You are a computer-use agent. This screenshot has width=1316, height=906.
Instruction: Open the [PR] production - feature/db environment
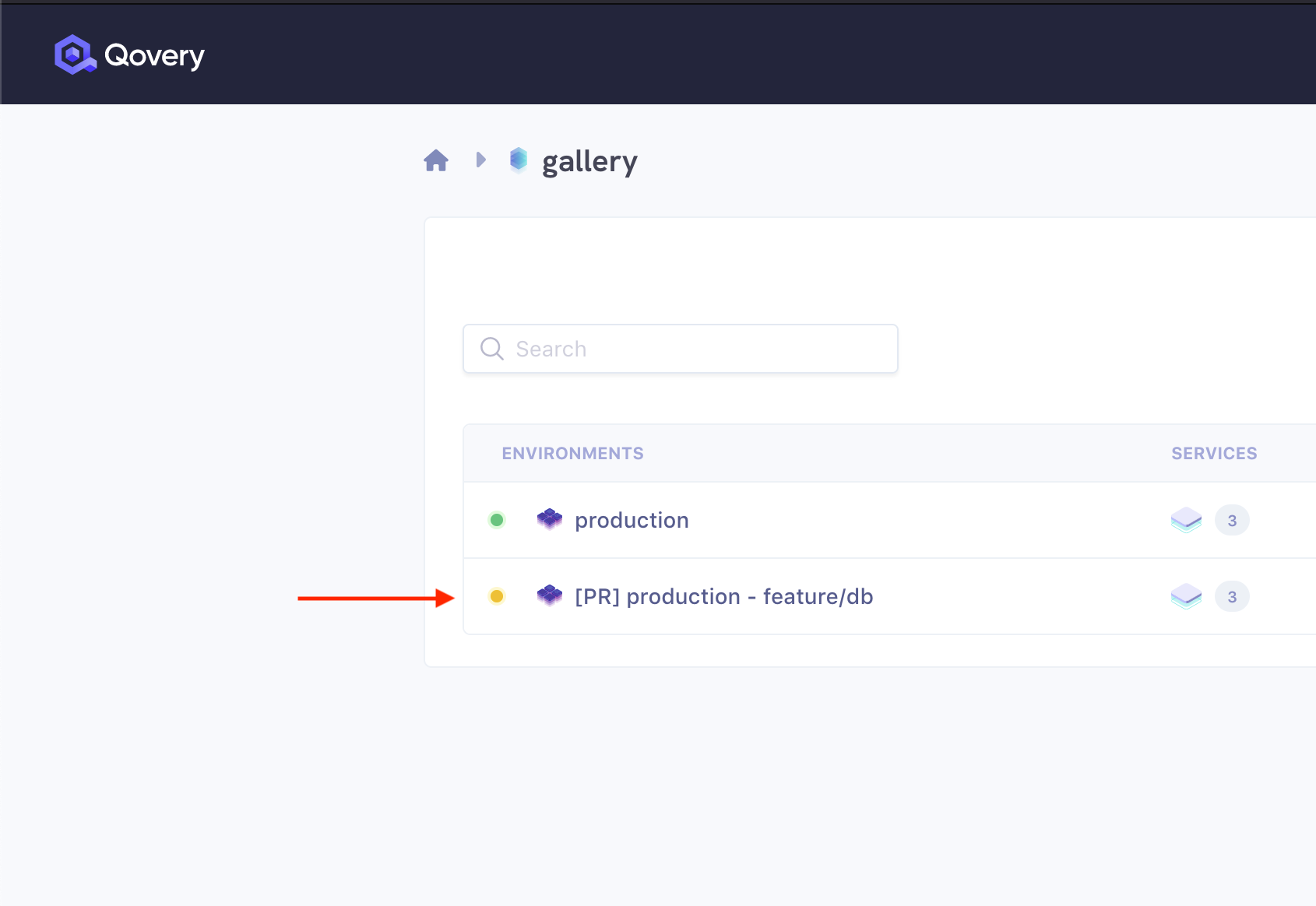pyautogui.click(x=723, y=596)
